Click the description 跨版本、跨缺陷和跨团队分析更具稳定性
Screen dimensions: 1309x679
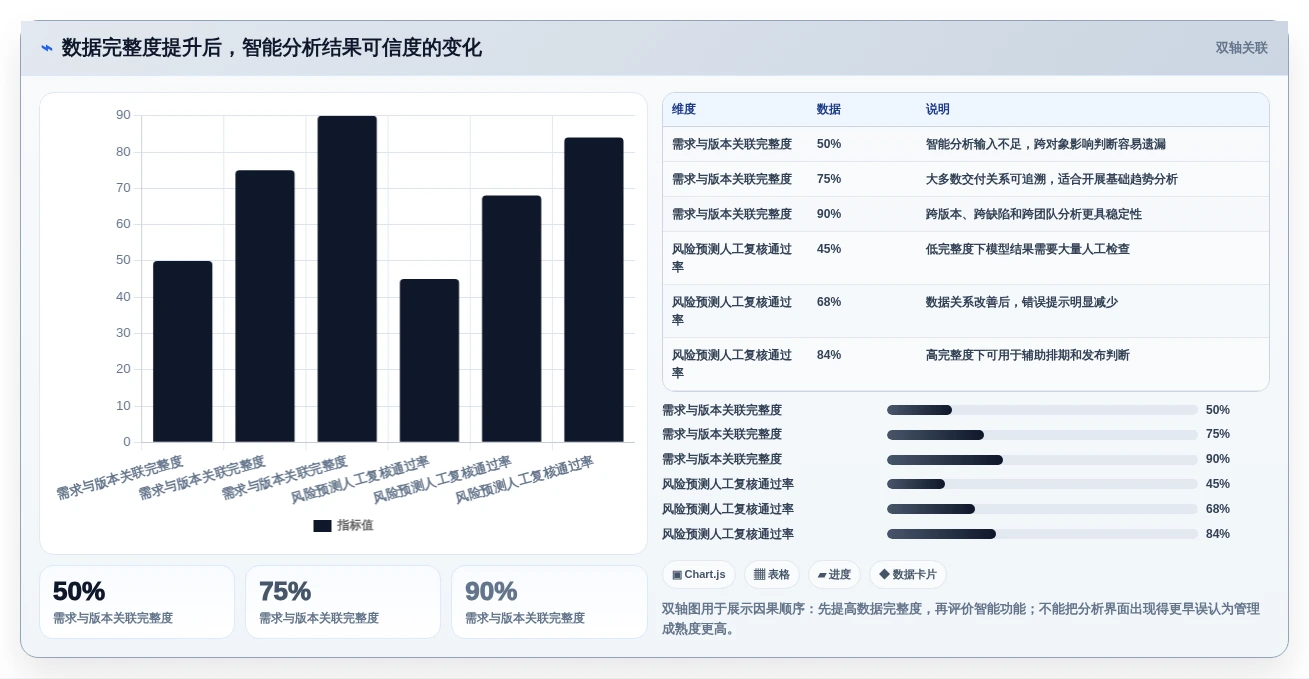[x=1034, y=214]
